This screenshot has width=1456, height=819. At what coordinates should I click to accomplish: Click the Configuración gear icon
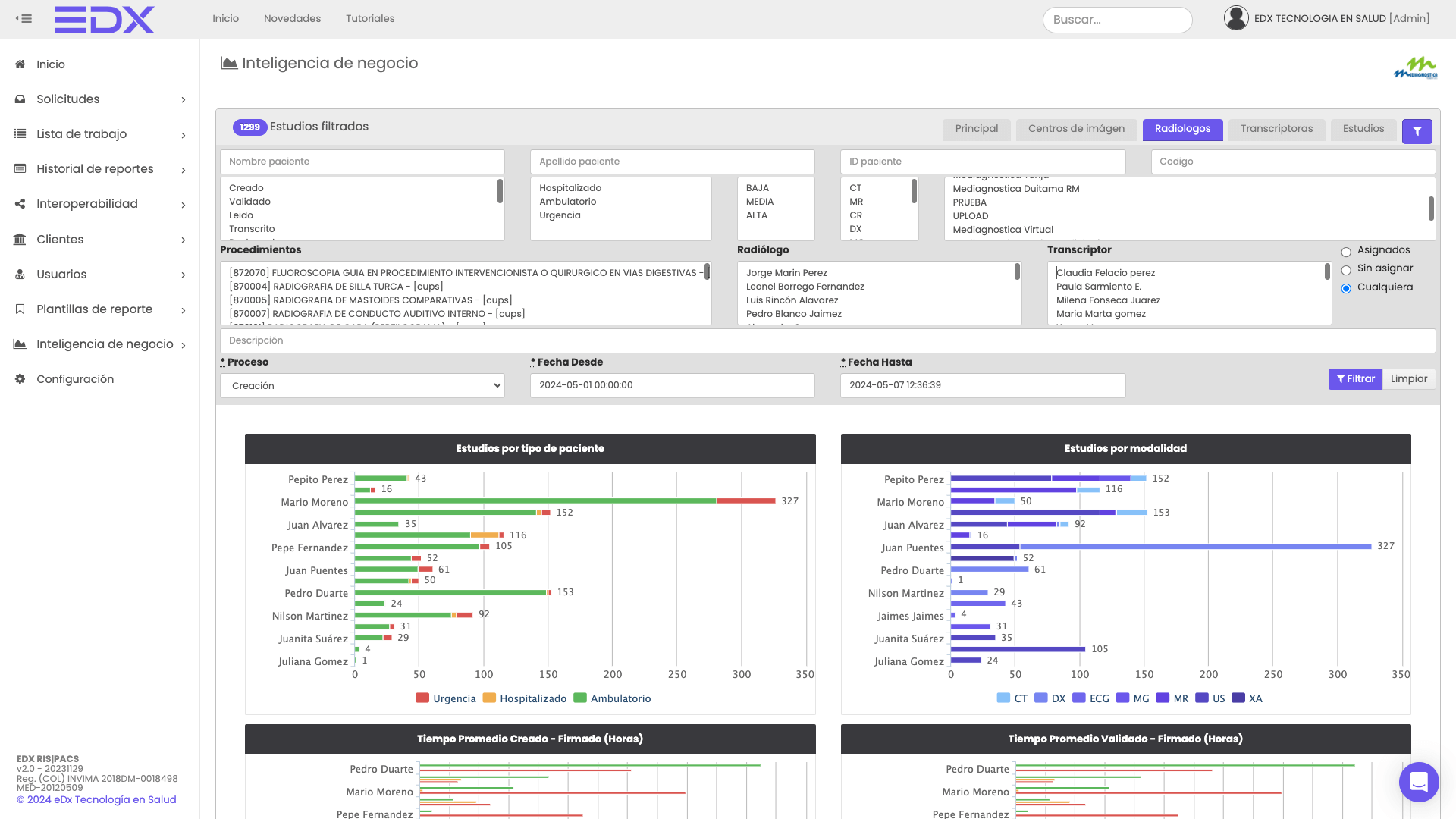[20, 379]
